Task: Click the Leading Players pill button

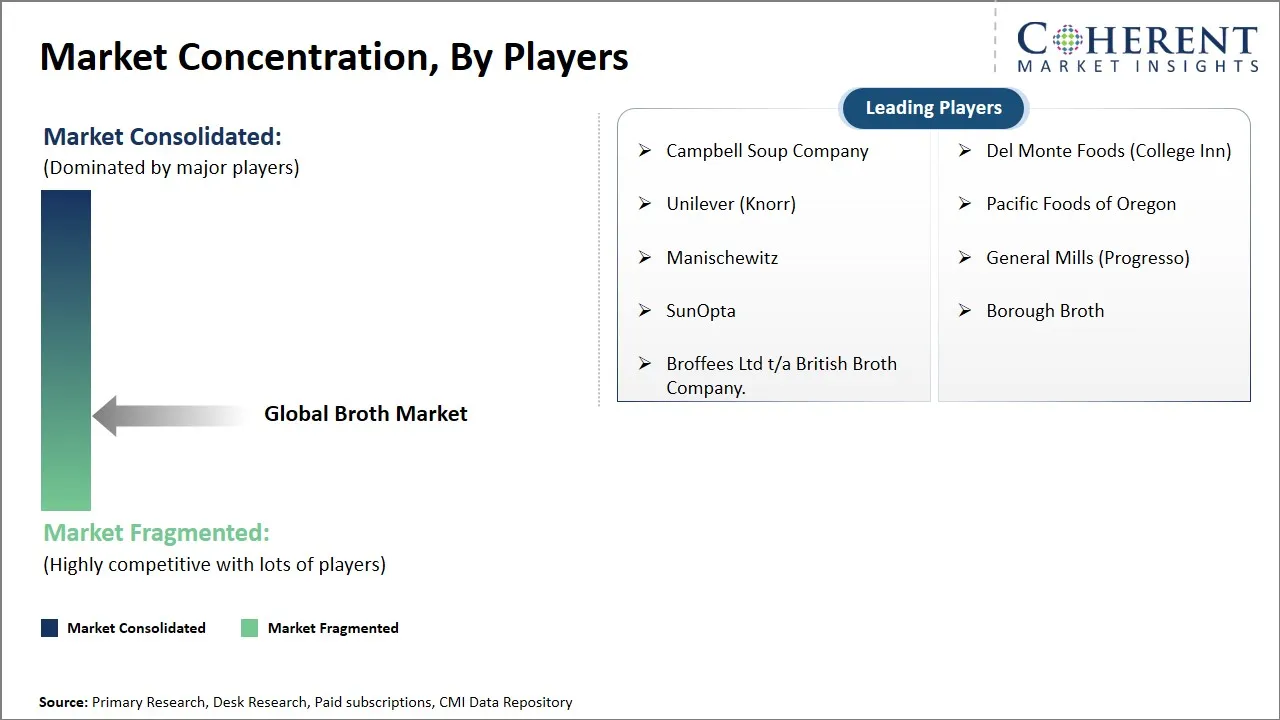Action: pos(933,108)
